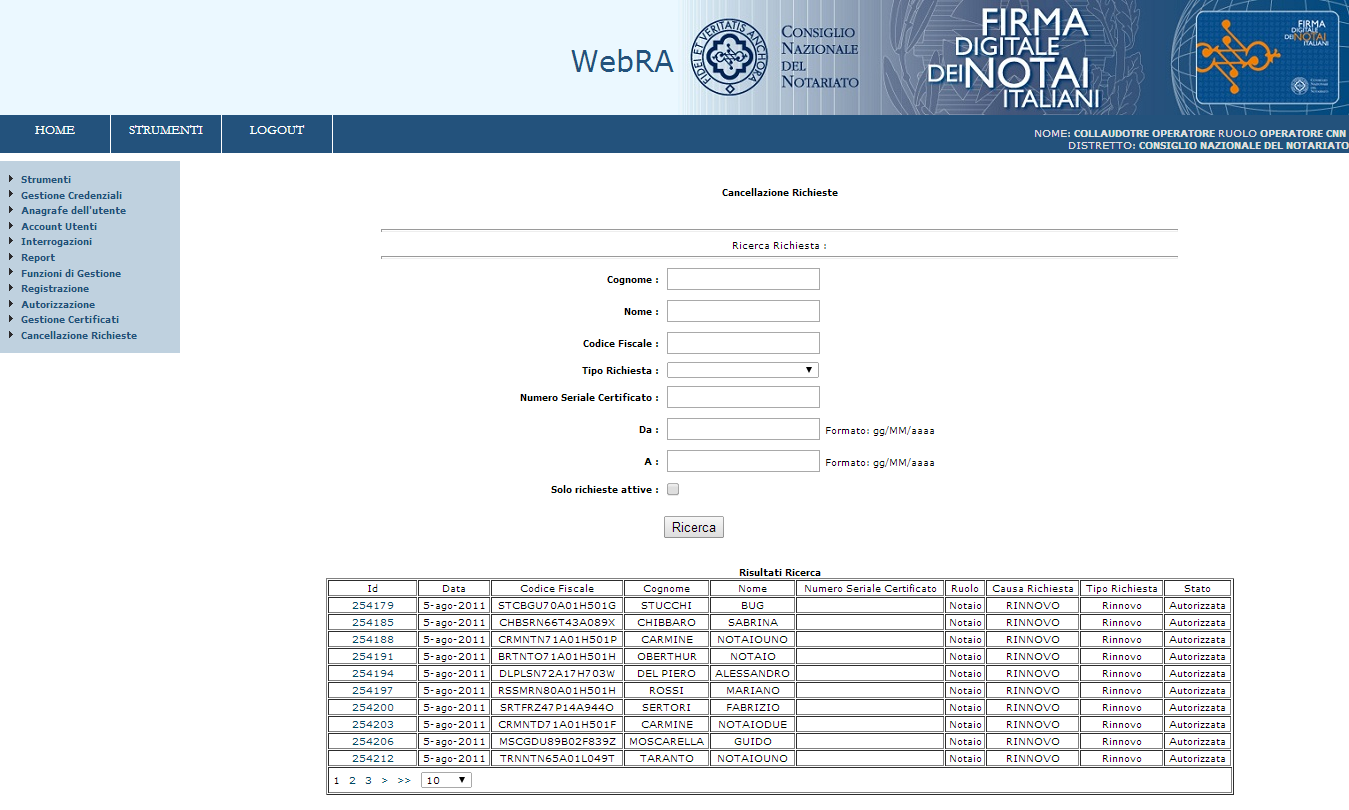Click Autorizzata status for STUCCHI row

coord(1197,605)
